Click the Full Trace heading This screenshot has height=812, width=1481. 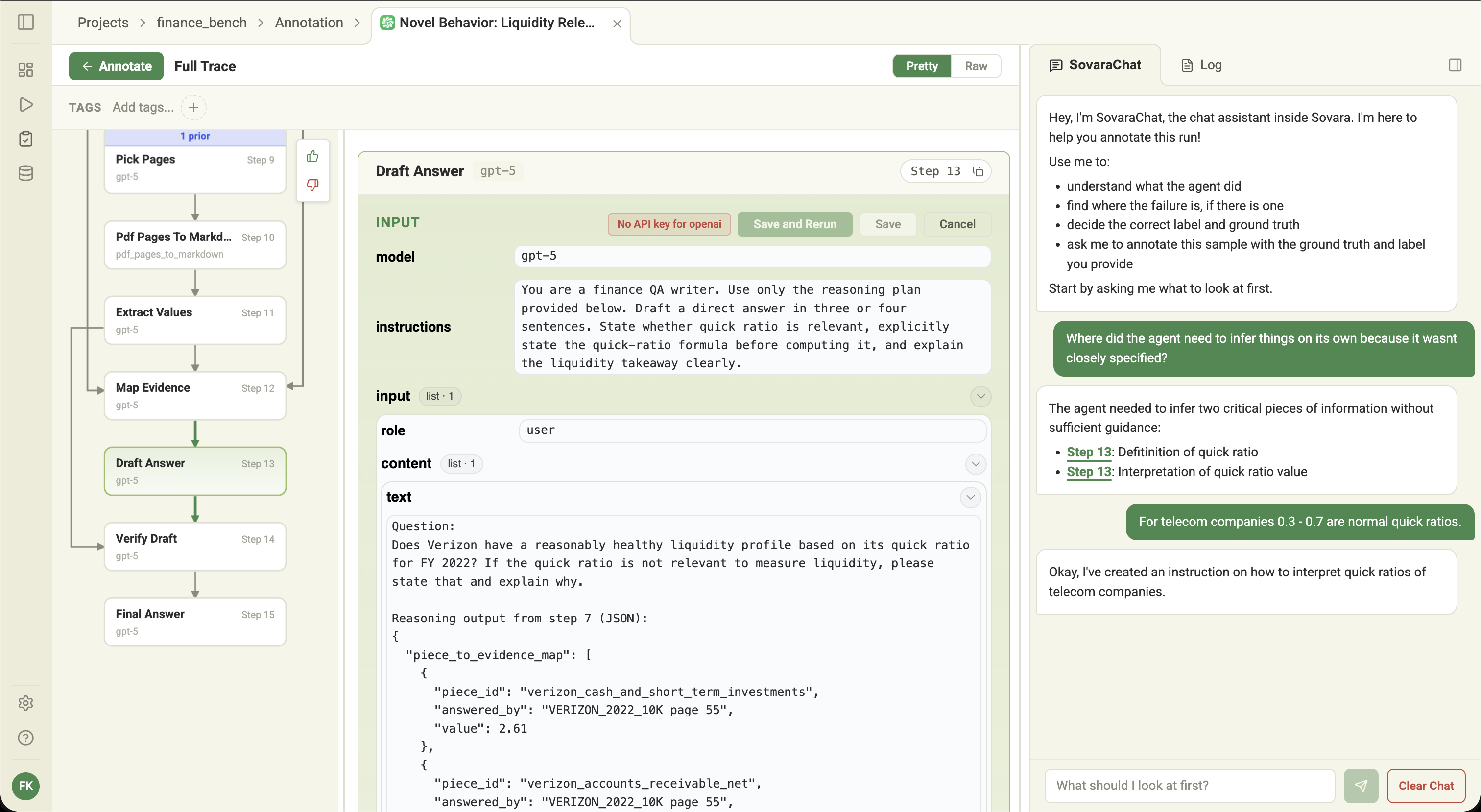205,66
